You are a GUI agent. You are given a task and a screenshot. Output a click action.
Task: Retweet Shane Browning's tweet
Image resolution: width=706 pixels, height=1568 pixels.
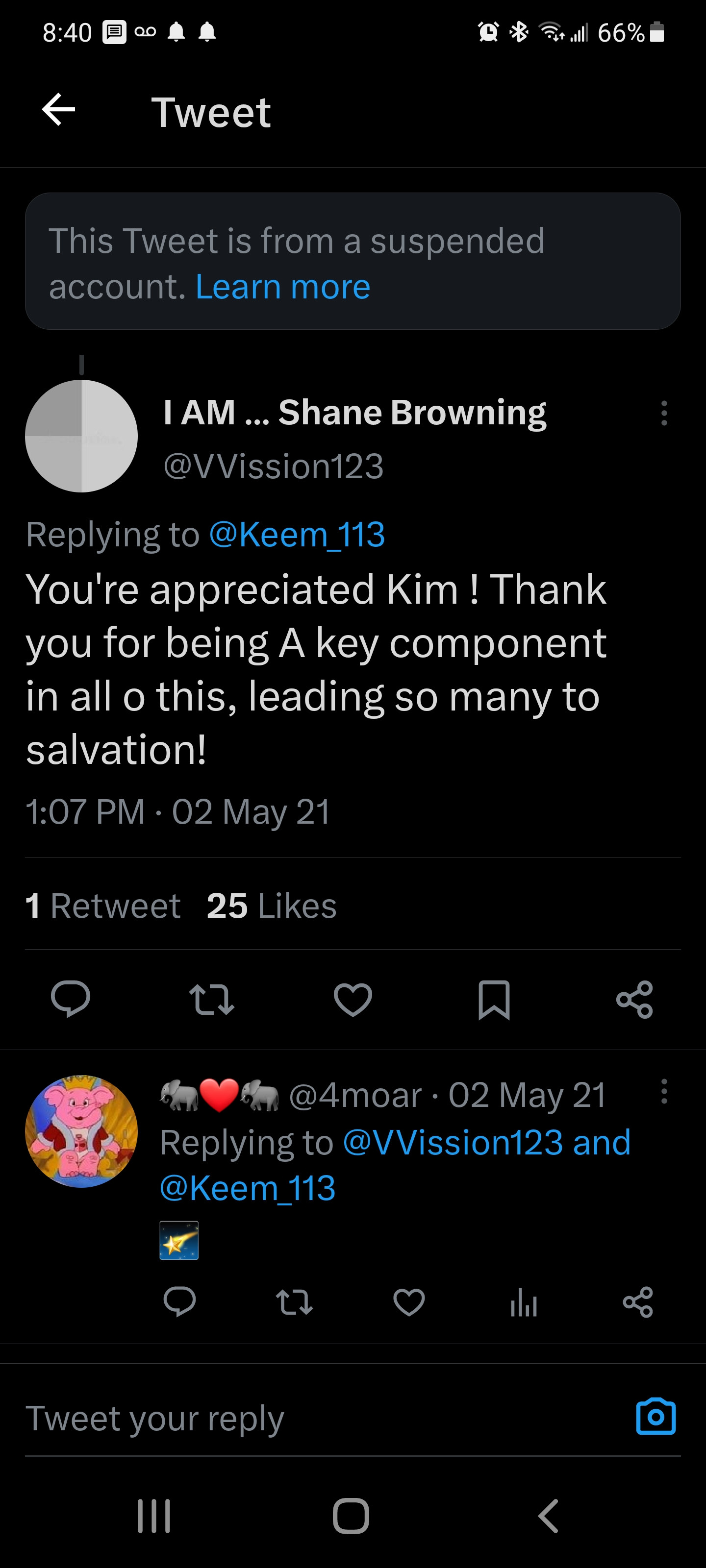[x=211, y=999]
